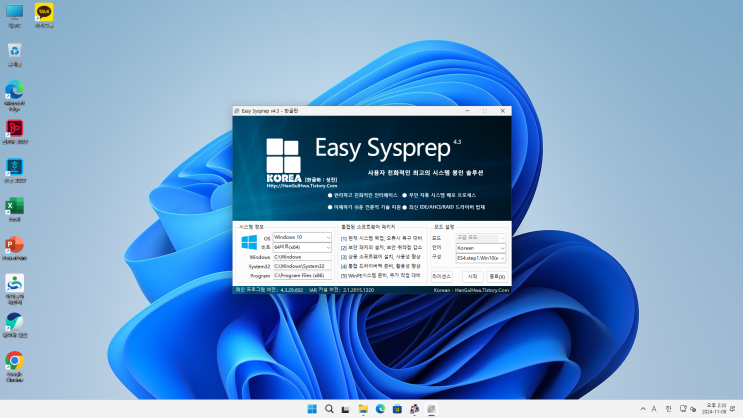Open the 언어 dropdown showing Korean
The image size is (743, 418).
tap(480, 248)
